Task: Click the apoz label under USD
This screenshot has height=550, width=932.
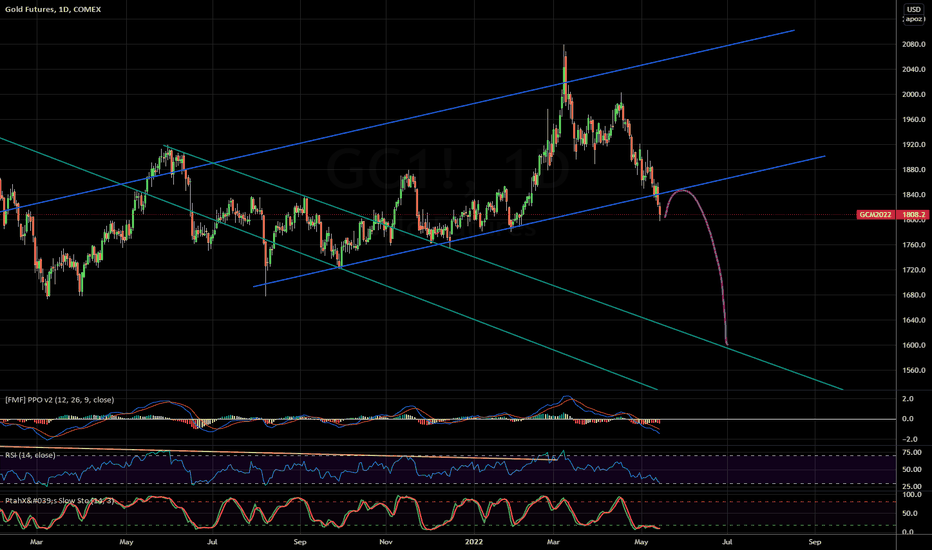Action: 914,19
